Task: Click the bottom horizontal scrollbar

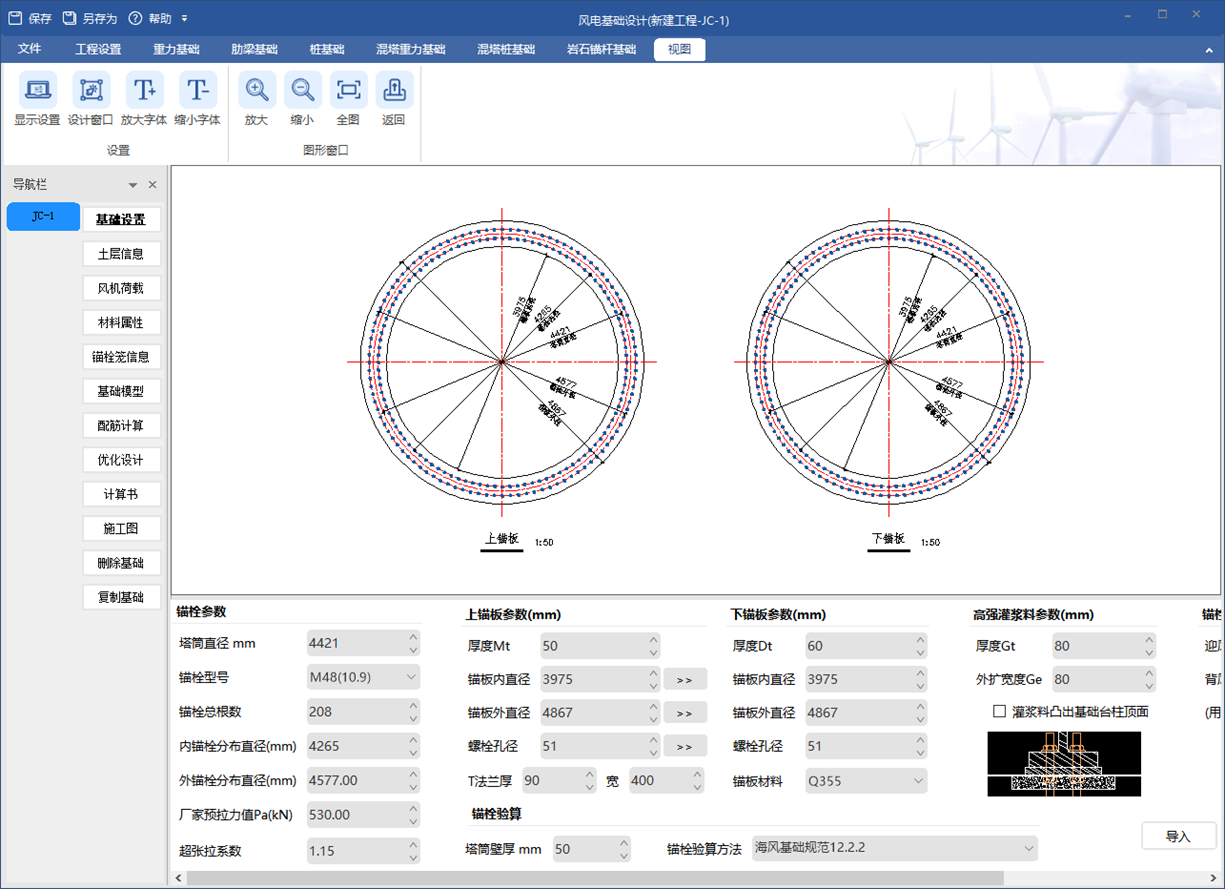Action: (600, 878)
